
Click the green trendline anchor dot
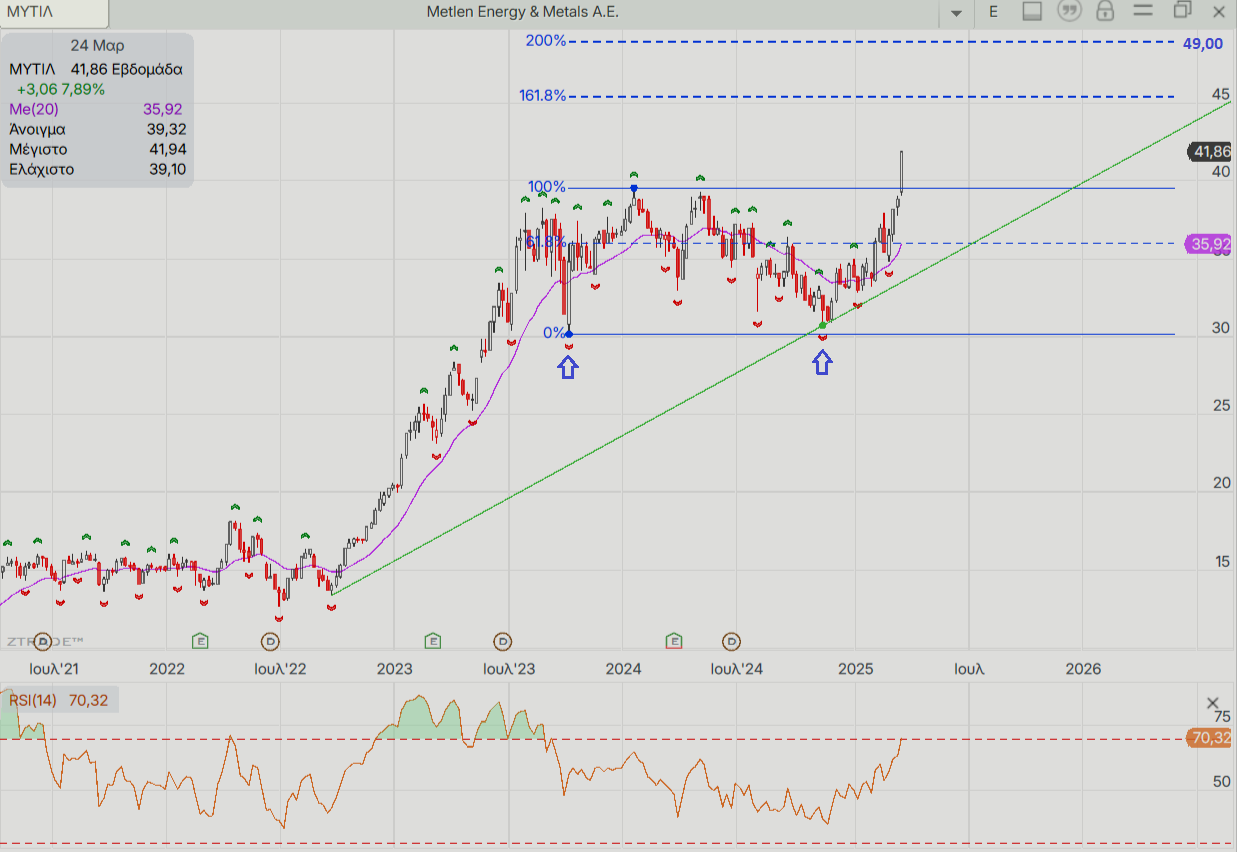click(823, 325)
